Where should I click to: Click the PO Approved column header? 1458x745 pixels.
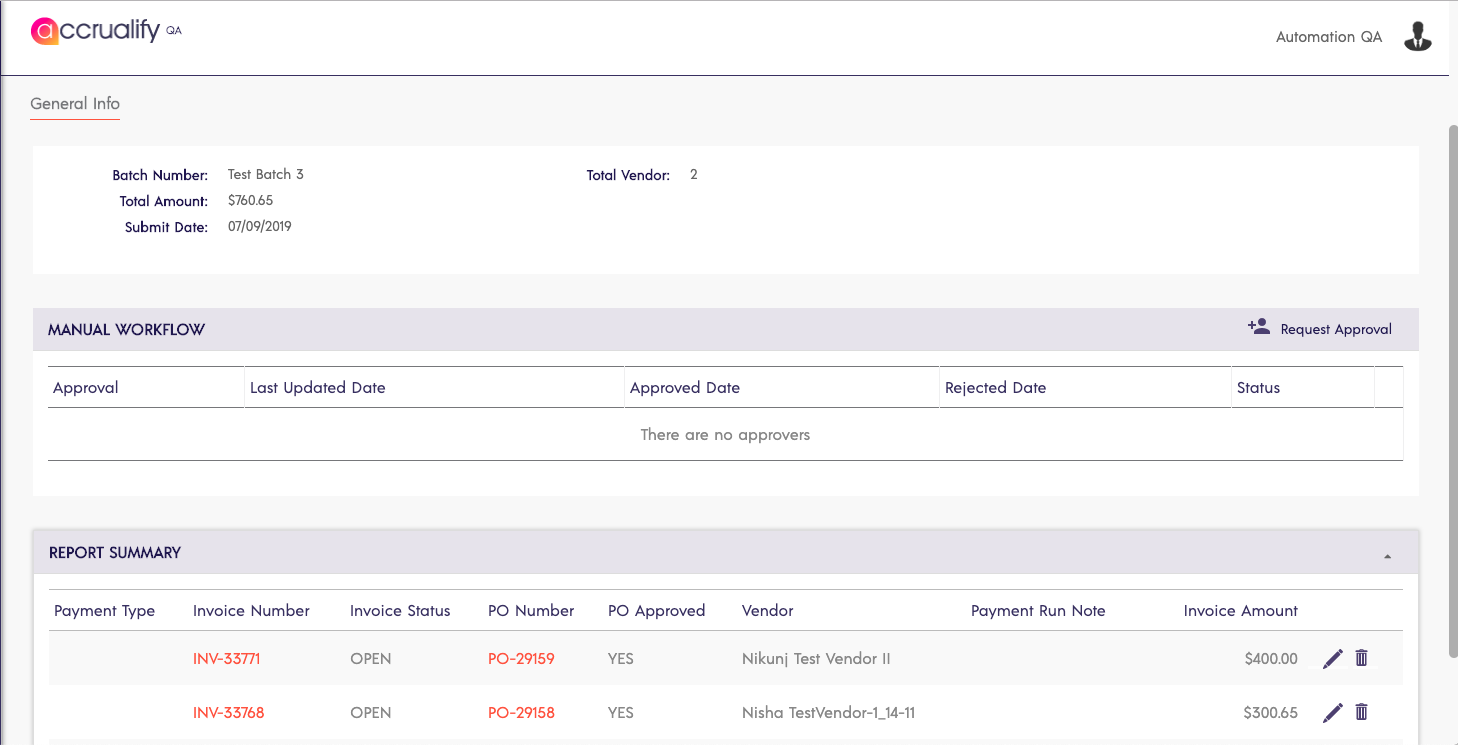(x=656, y=611)
